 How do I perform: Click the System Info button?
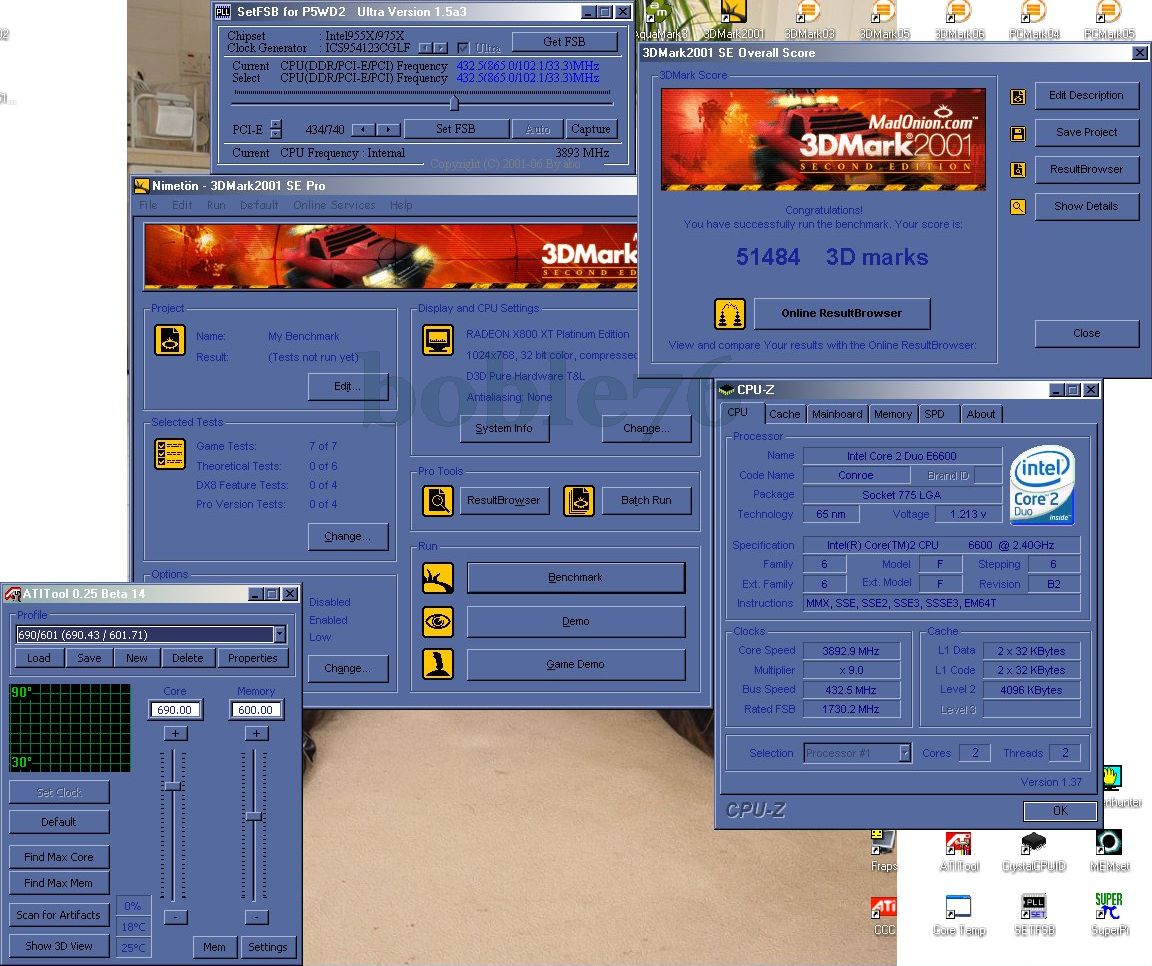click(504, 428)
